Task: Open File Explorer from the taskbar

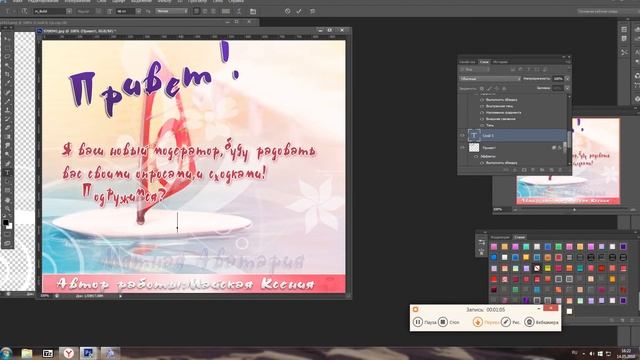Action: [27, 353]
